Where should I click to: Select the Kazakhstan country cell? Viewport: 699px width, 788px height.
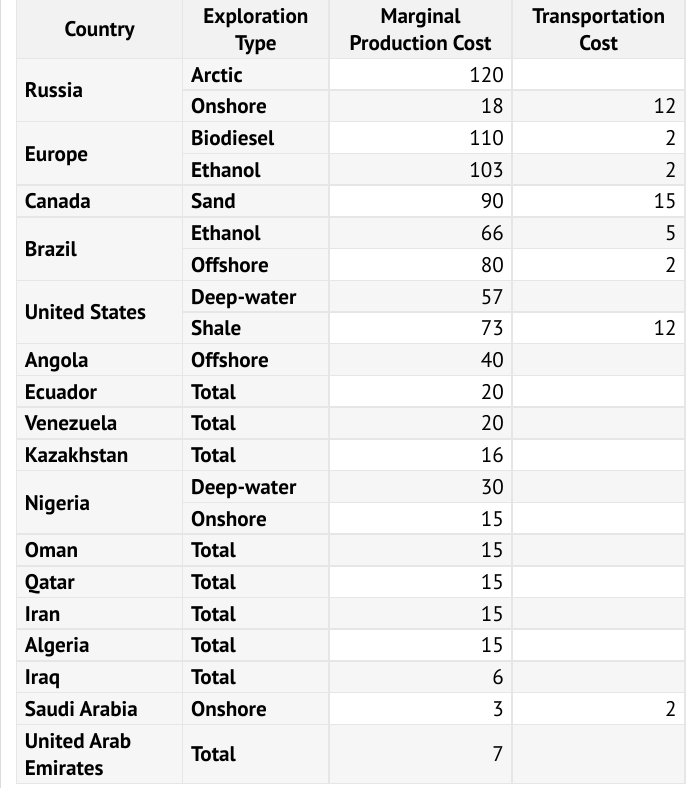(76, 455)
